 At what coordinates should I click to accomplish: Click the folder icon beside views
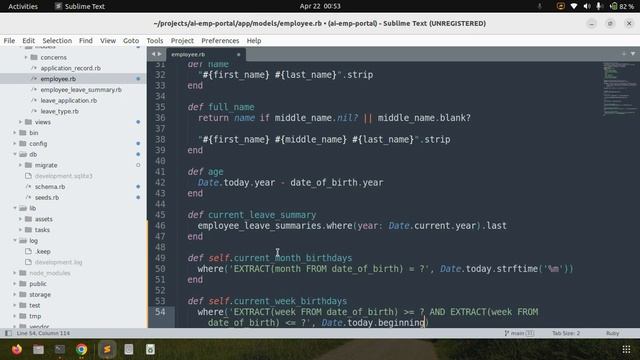(28, 122)
